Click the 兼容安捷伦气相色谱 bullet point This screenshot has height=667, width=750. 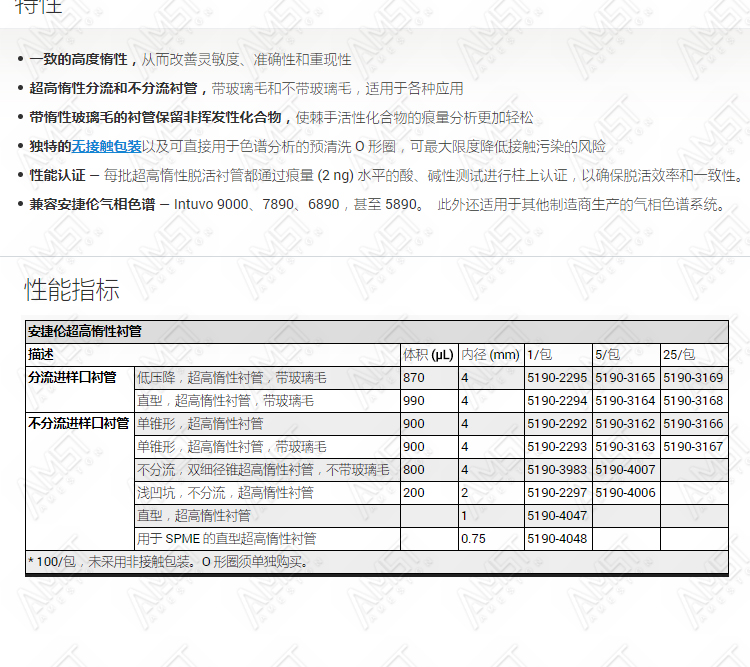click(378, 205)
